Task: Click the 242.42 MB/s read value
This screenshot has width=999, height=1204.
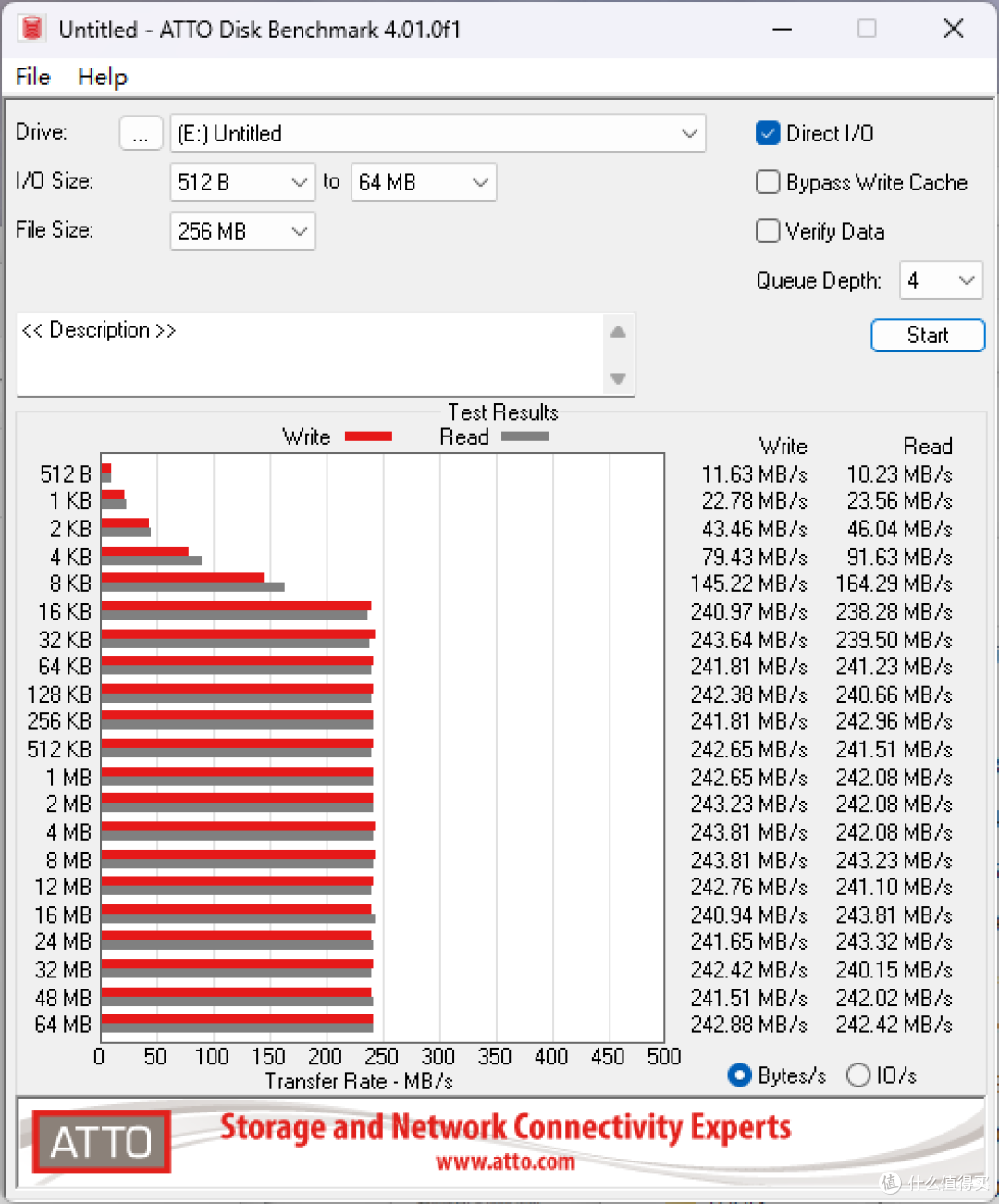Action: click(x=894, y=1025)
